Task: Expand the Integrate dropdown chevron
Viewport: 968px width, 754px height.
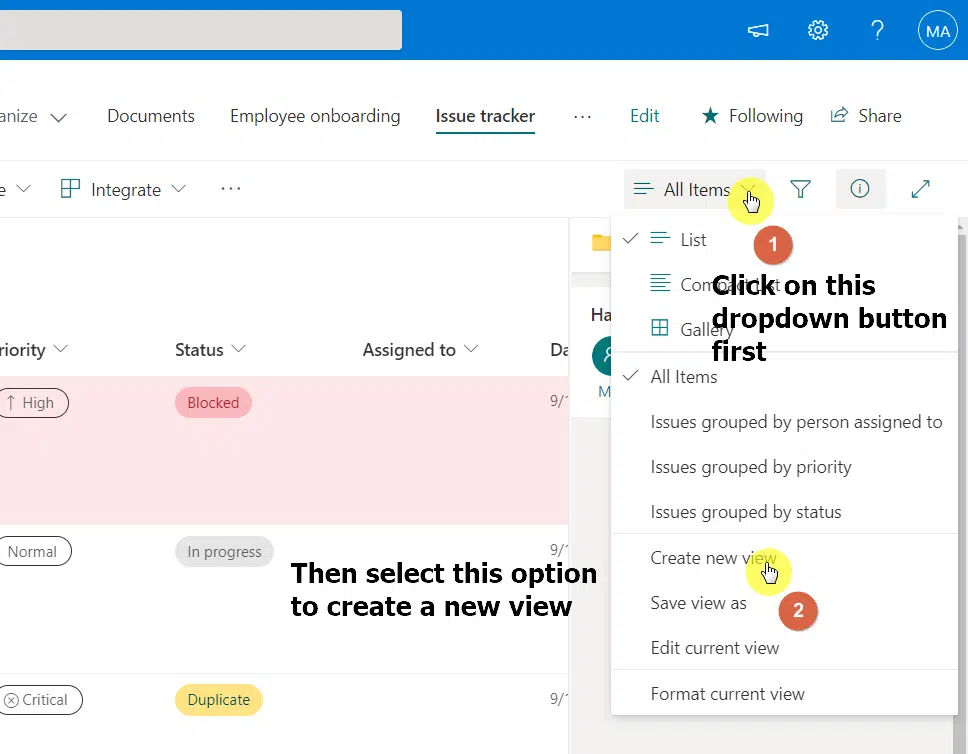Action: [178, 188]
